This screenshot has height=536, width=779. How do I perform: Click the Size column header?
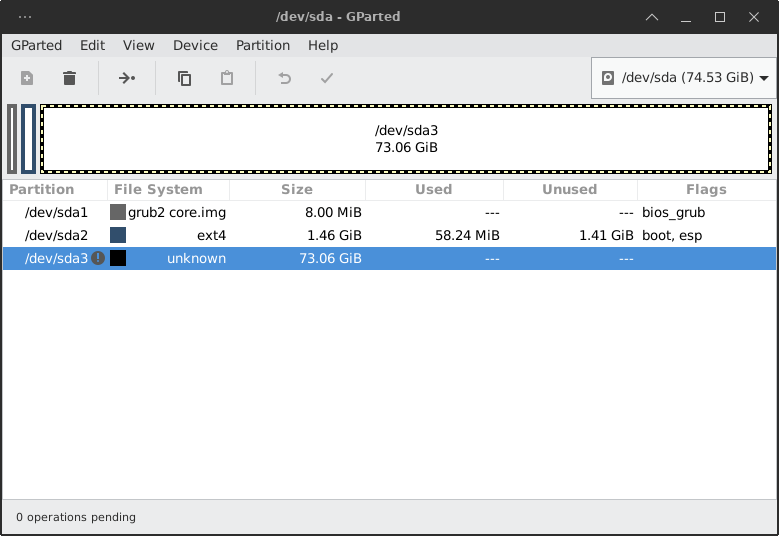[x=297, y=189]
